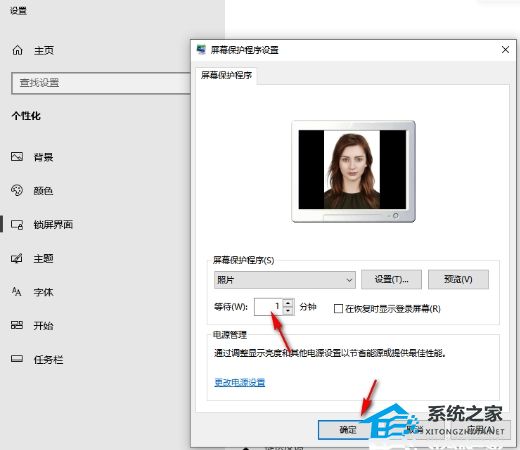Viewport: 520px width, 450px height.
Task: Confirm with the 确定 button
Action: tap(348, 430)
